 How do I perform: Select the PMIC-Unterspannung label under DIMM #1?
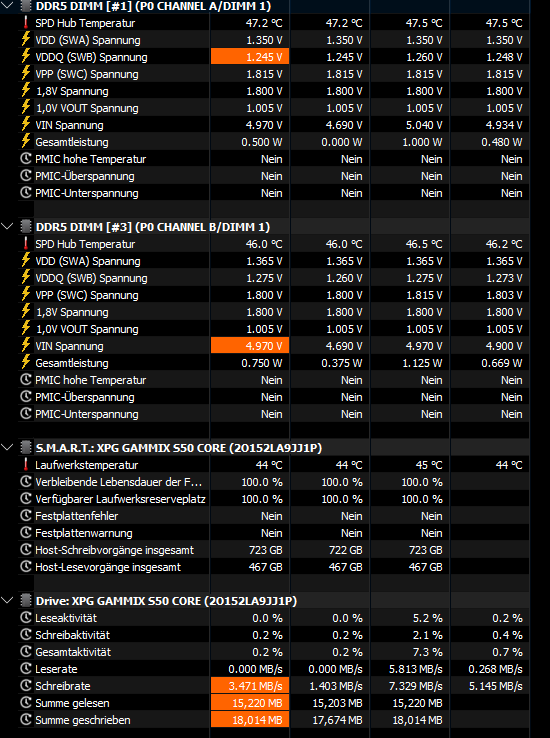(x=87, y=193)
